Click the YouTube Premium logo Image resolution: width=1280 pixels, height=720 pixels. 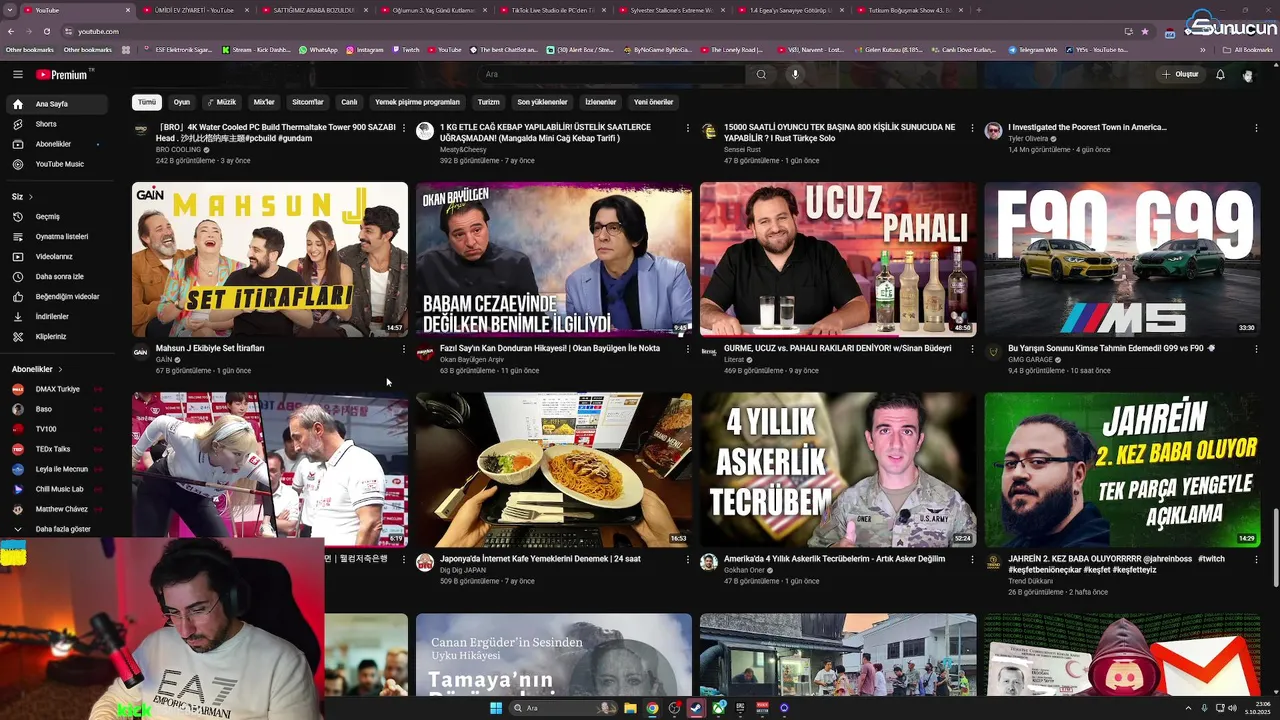click(x=62, y=74)
